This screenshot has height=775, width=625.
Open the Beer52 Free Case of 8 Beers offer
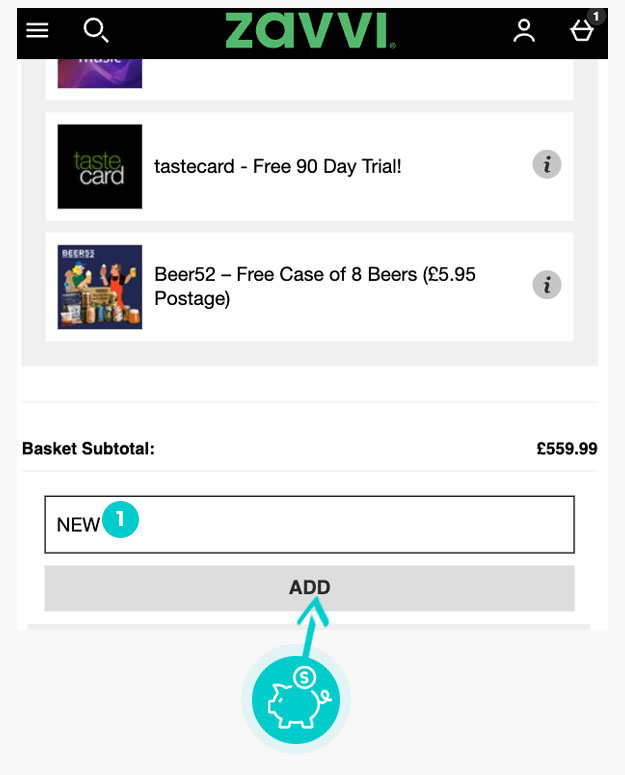314,286
